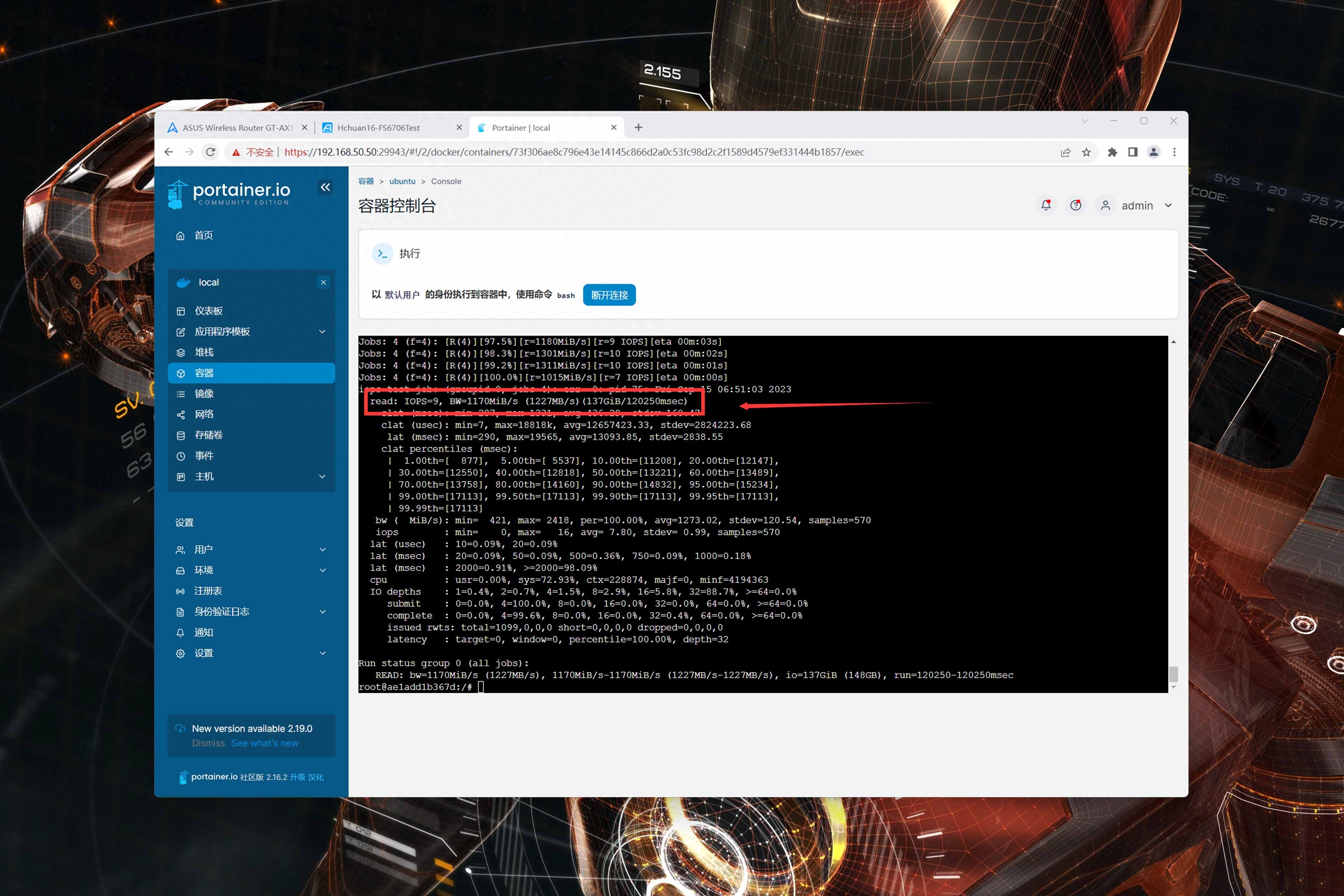Click the 汉化 link in footer
Screen dimensions: 1344x896
click(316, 777)
